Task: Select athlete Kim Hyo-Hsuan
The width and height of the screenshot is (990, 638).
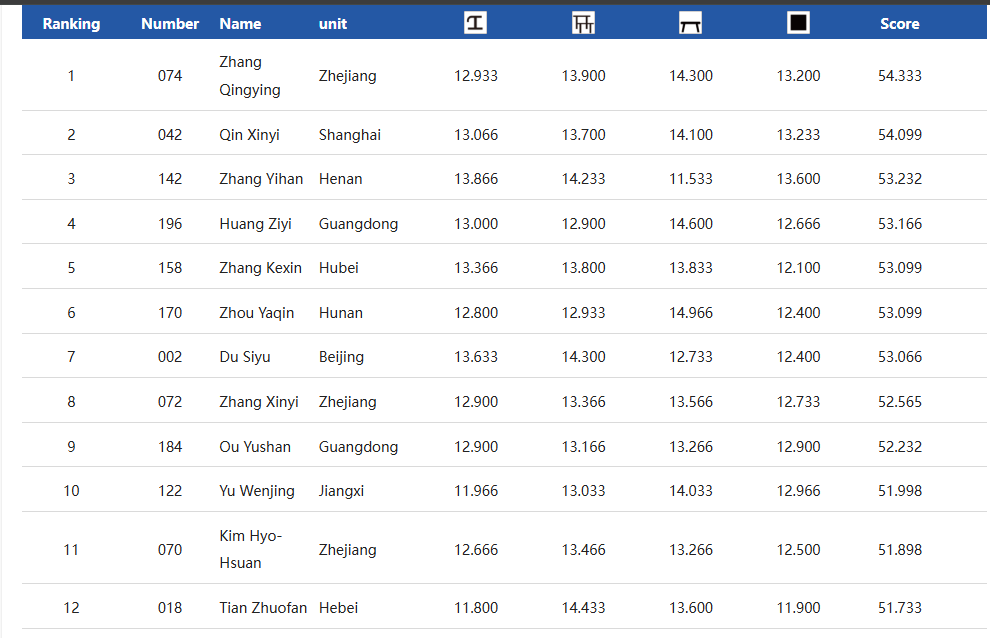Action: (250, 549)
